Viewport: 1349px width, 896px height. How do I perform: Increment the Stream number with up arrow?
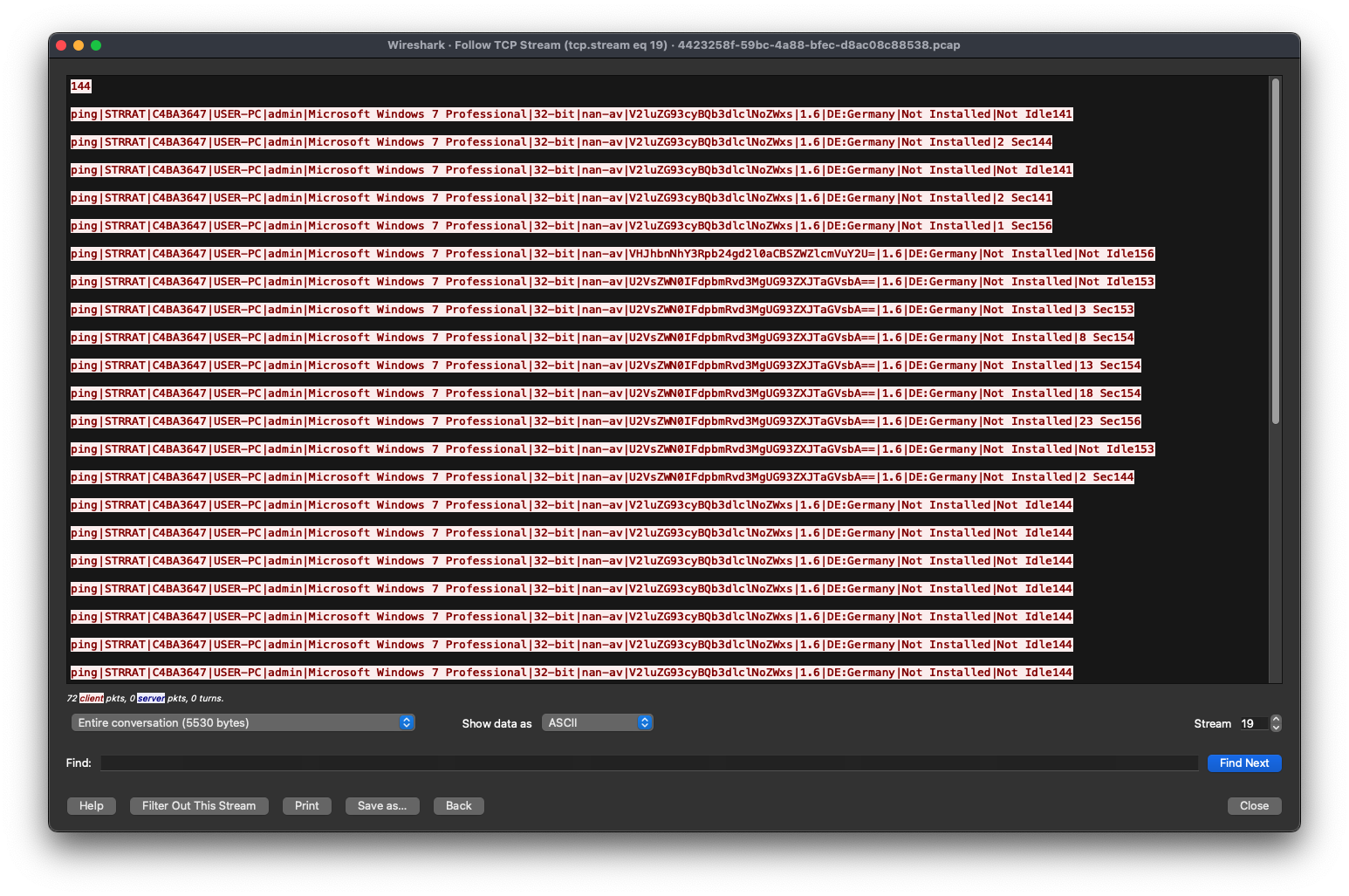point(1277,720)
